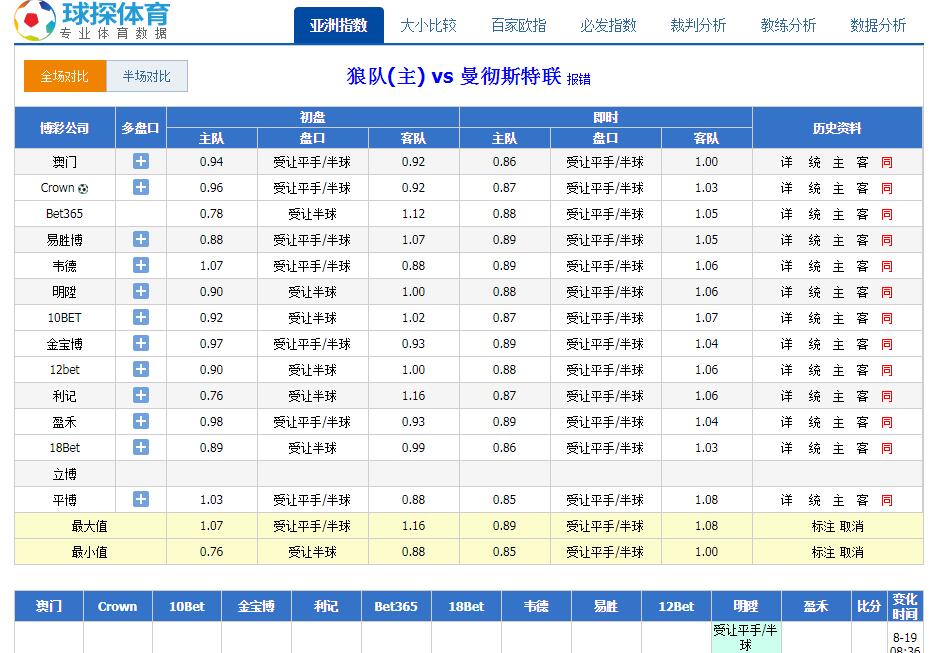
Task: Select the 全场对比 toggle button
Action: (x=64, y=76)
